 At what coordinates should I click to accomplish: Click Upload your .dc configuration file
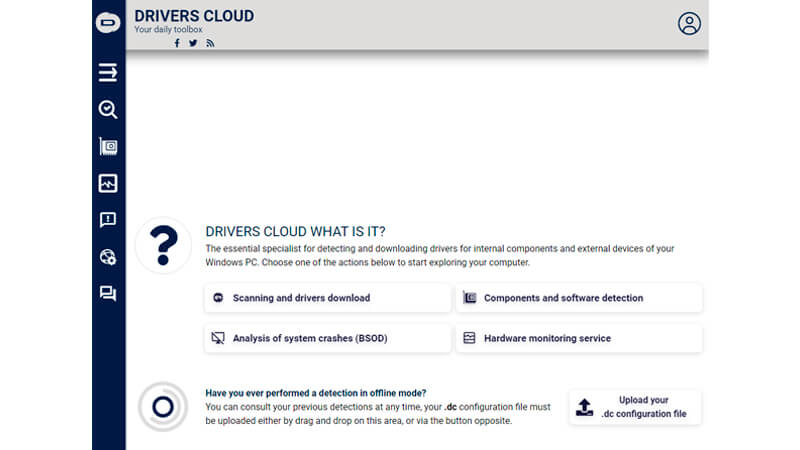click(x=635, y=407)
